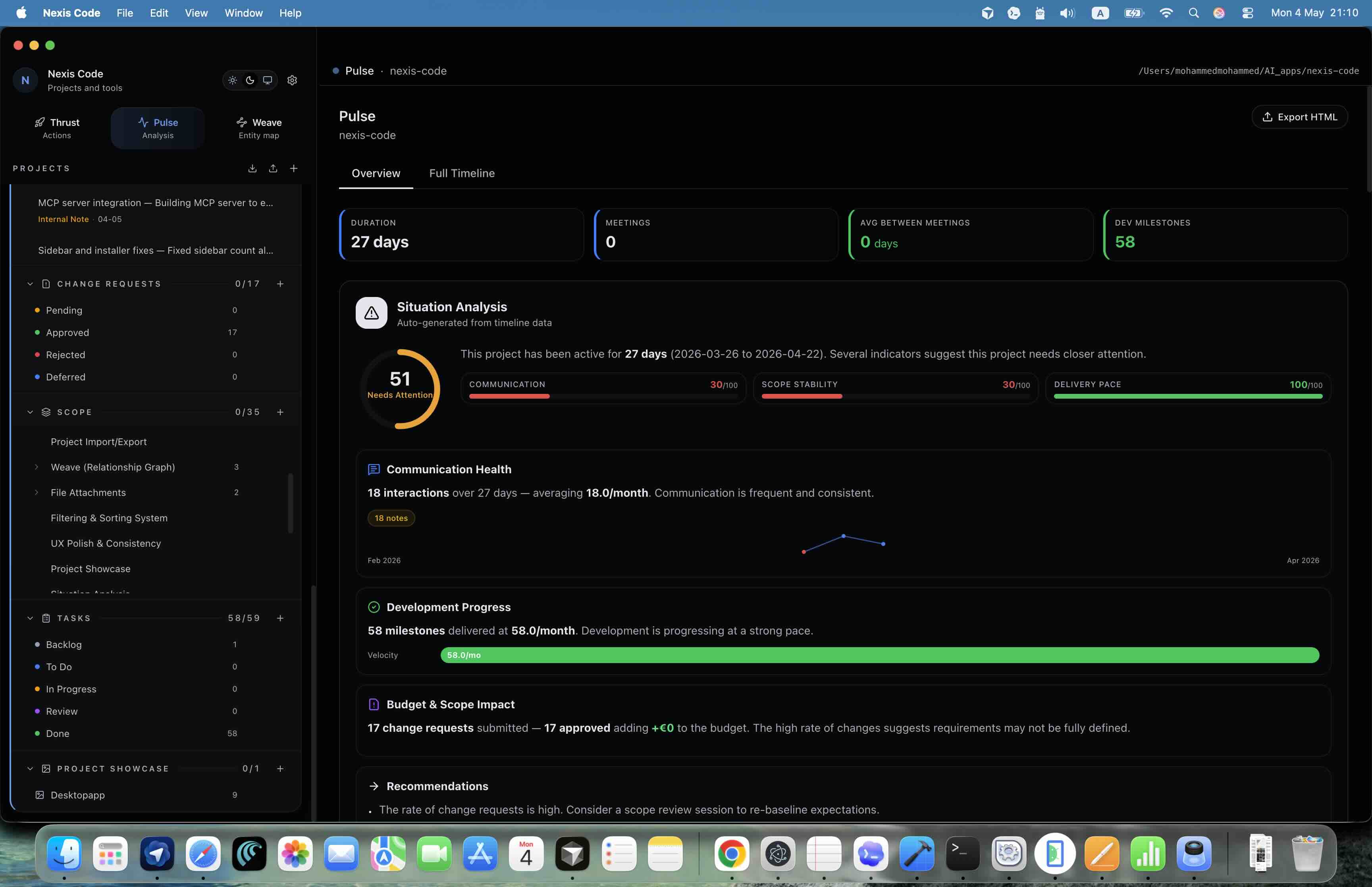Collapse the Scope section
The width and height of the screenshot is (1372, 887).
[x=30, y=413]
